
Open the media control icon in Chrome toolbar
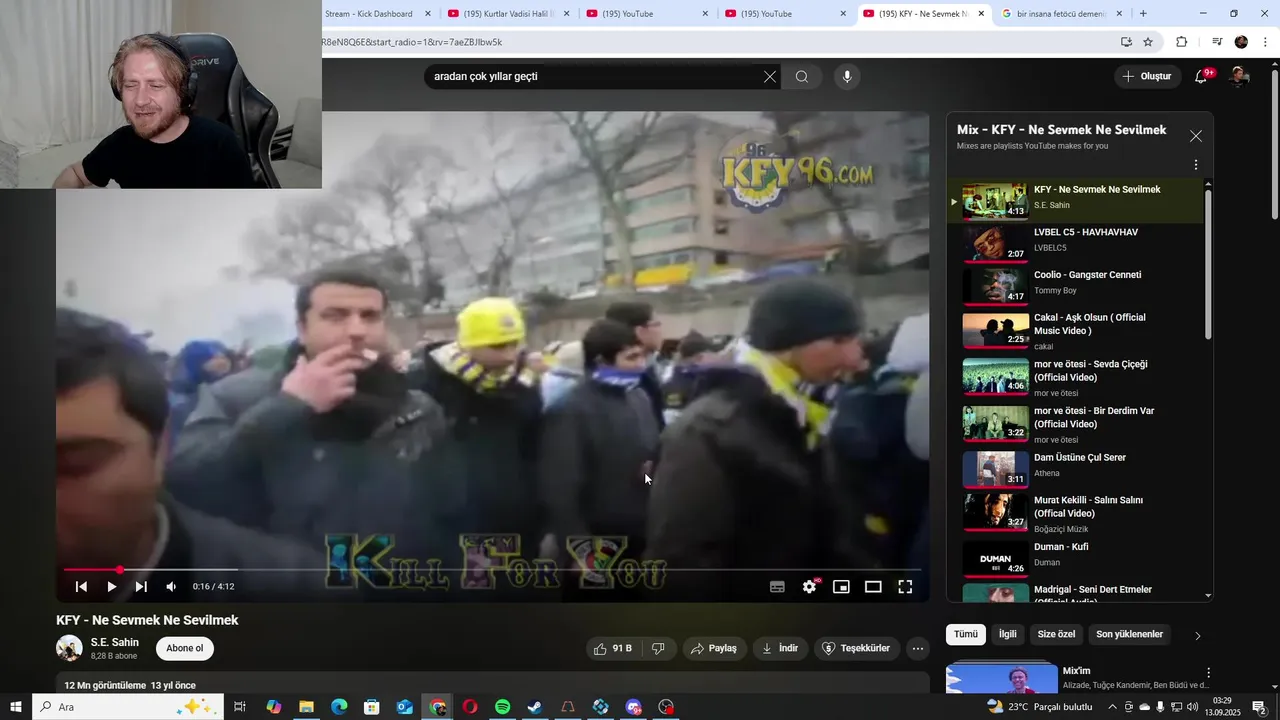tap(1217, 42)
